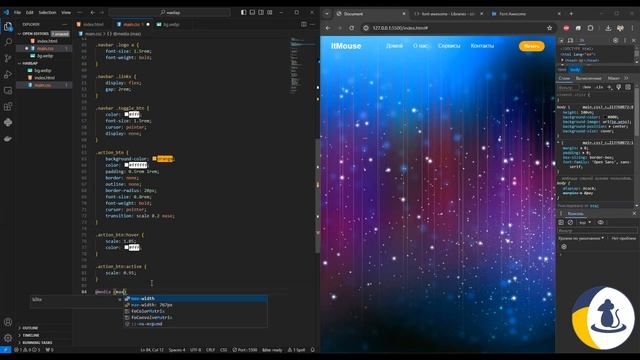Click VS Code remote indicator in status bar
Screen dimensions: 640x360
click(x=5, y=350)
